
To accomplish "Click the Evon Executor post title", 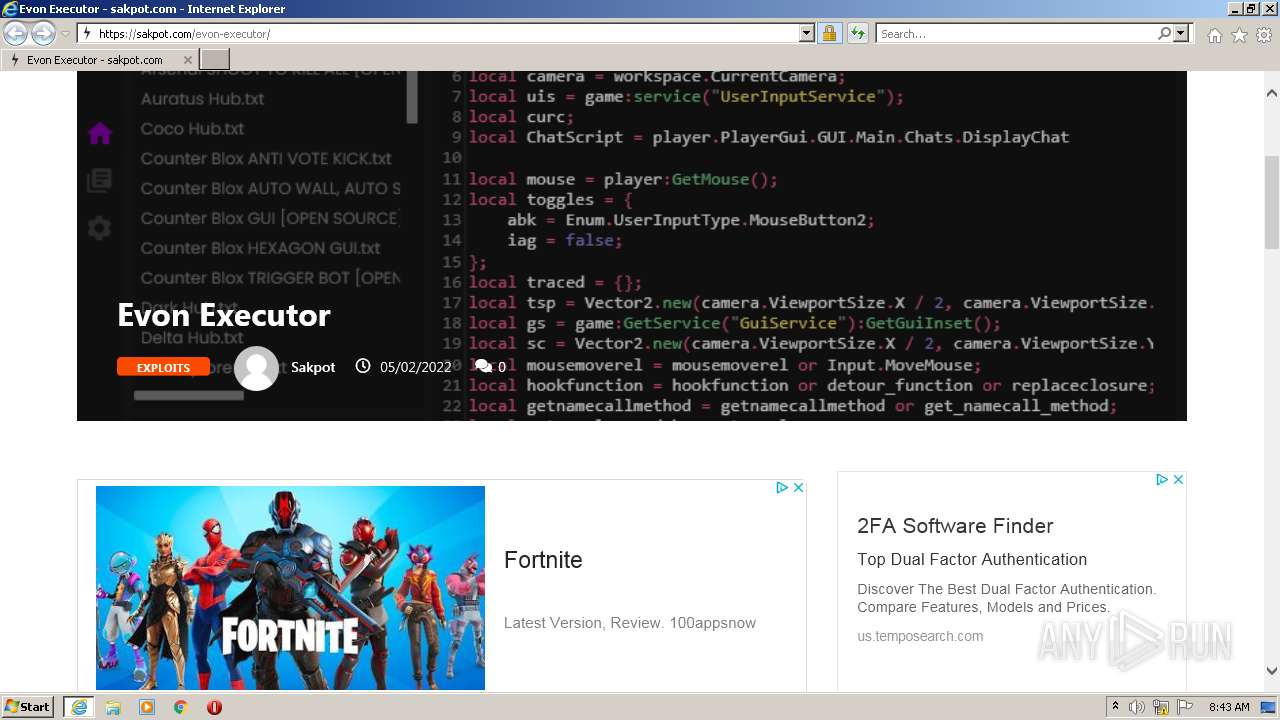I will pyautogui.click(x=224, y=315).
